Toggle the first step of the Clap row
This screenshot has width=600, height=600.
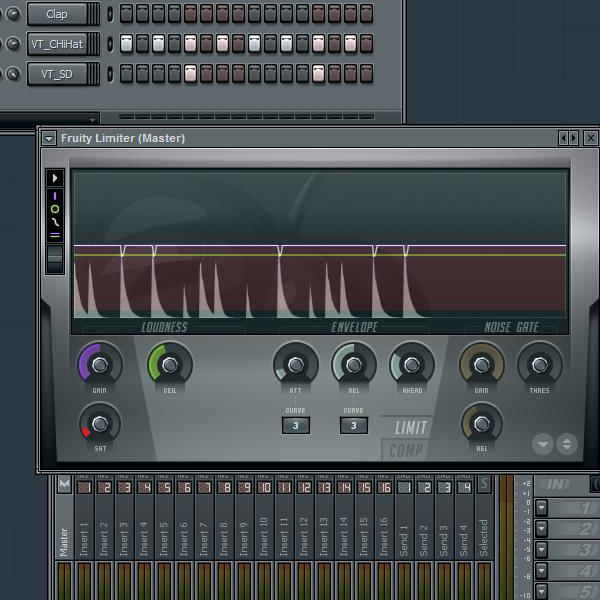click(126, 14)
